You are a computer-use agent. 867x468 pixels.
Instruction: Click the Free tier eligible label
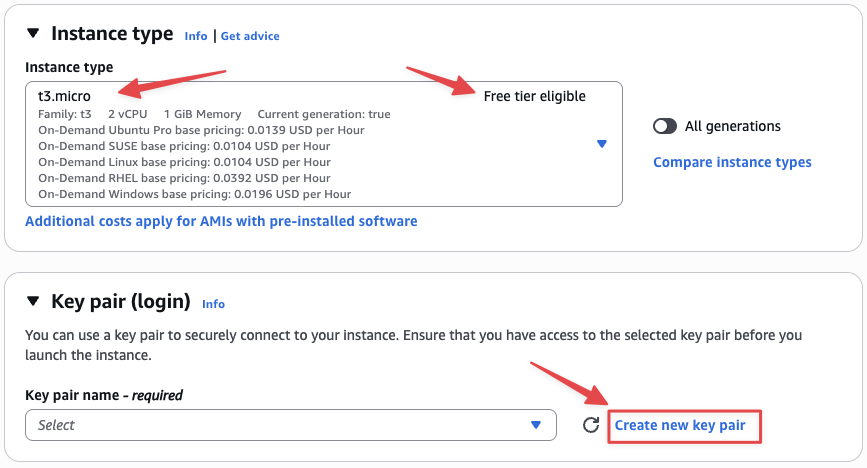click(x=535, y=96)
